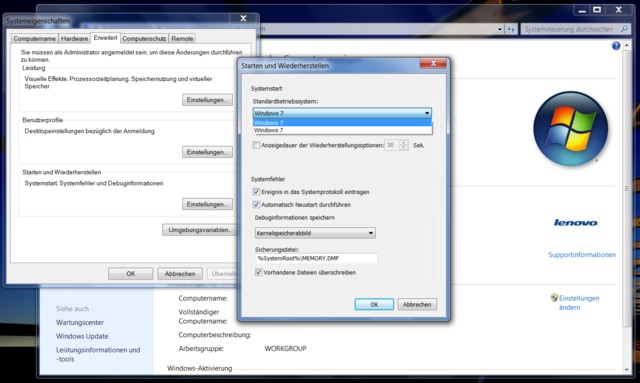Open the address bar history dropdown arrow
The image size is (640, 383).
click(x=500, y=29)
